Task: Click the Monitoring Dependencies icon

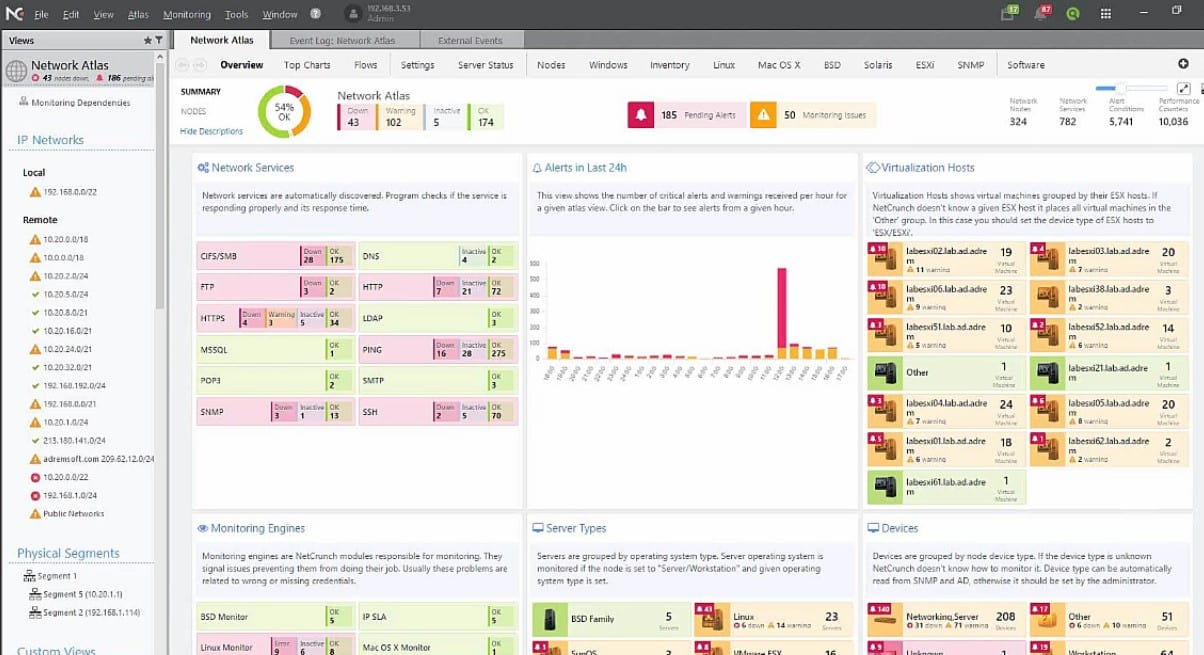Action: pyautogui.click(x=23, y=103)
